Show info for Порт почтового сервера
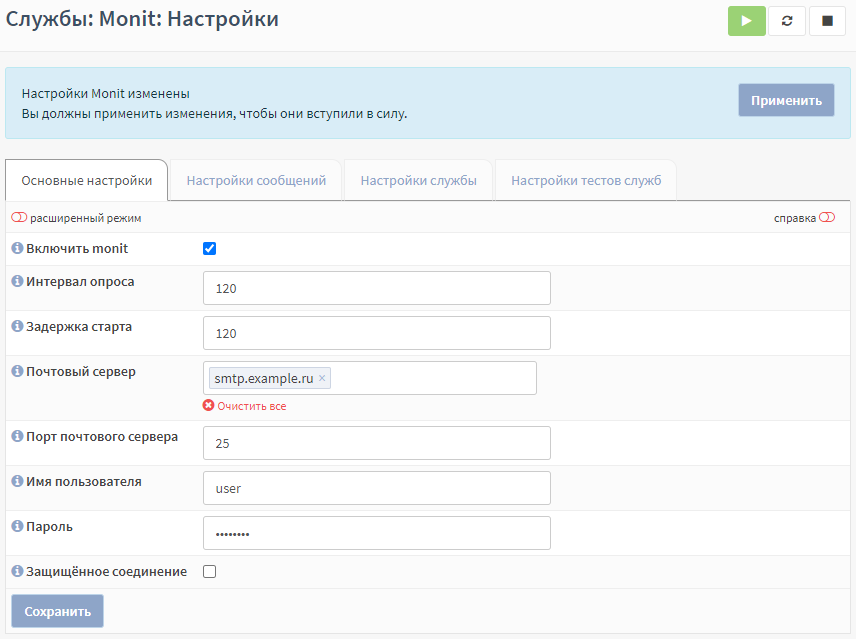This screenshot has height=639, width=856. click(17, 437)
